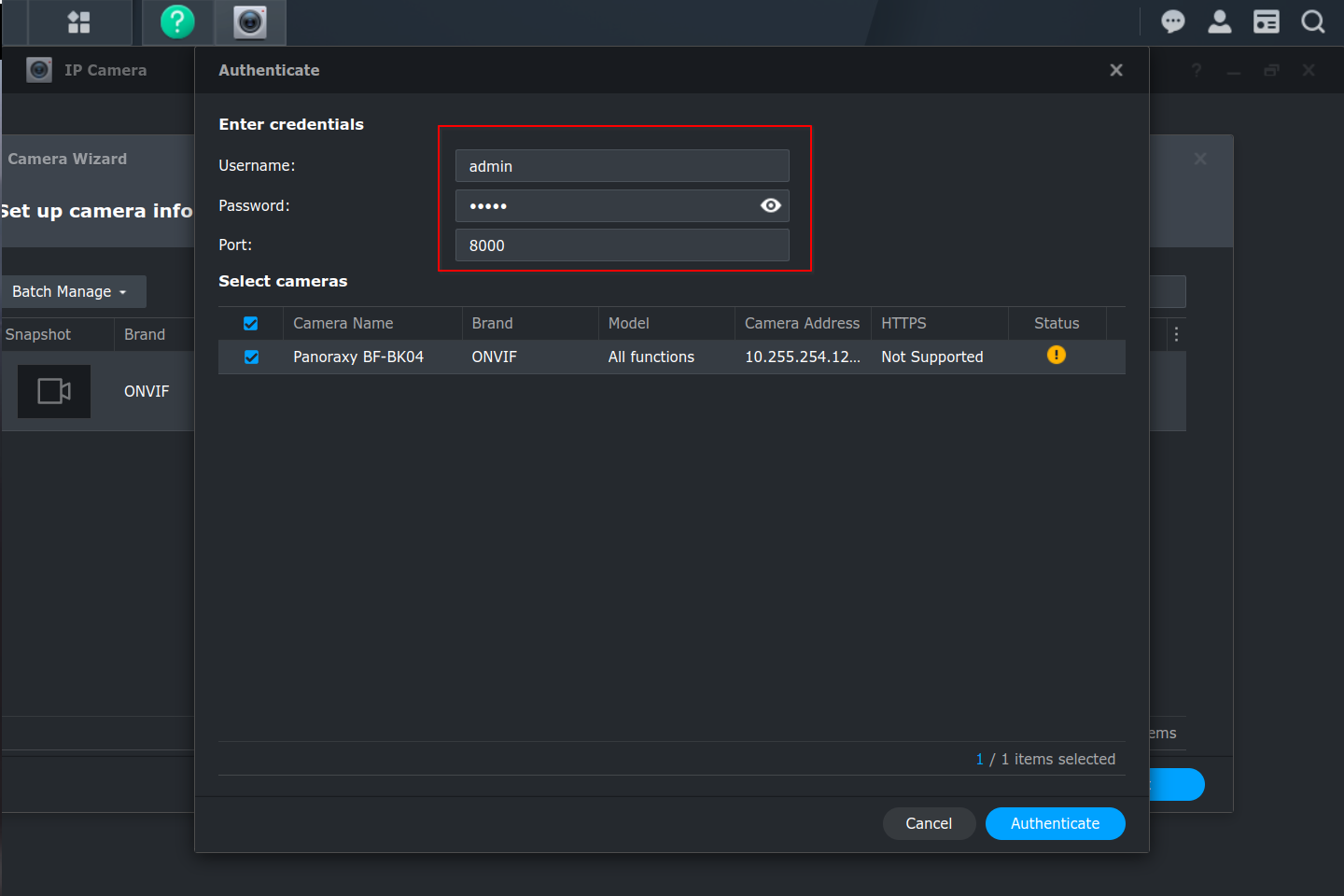This screenshot has width=1344, height=896.
Task: Select IP Camera taskbar app icon
Action: coord(250,22)
